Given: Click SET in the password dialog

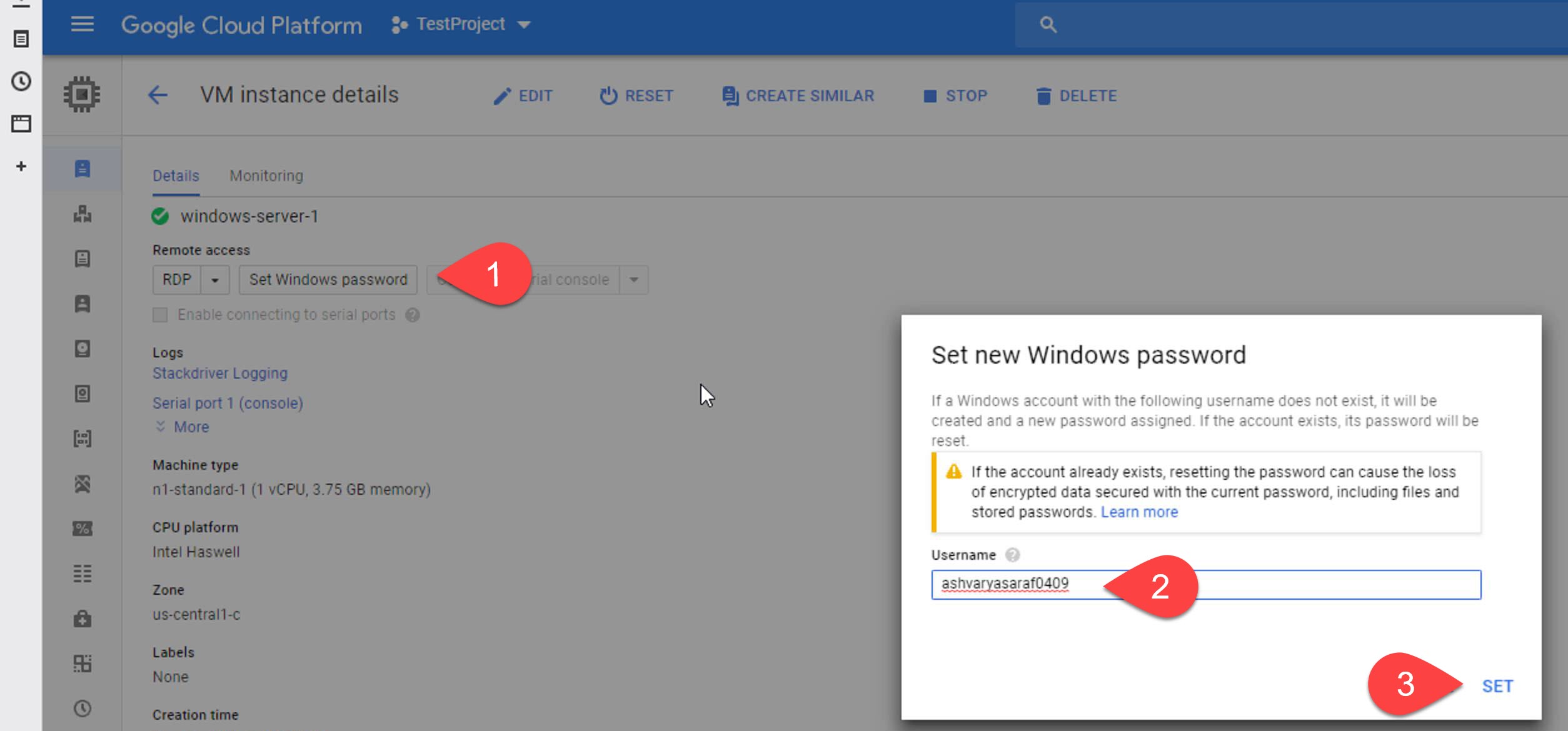Looking at the screenshot, I should (x=1497, y=686).
